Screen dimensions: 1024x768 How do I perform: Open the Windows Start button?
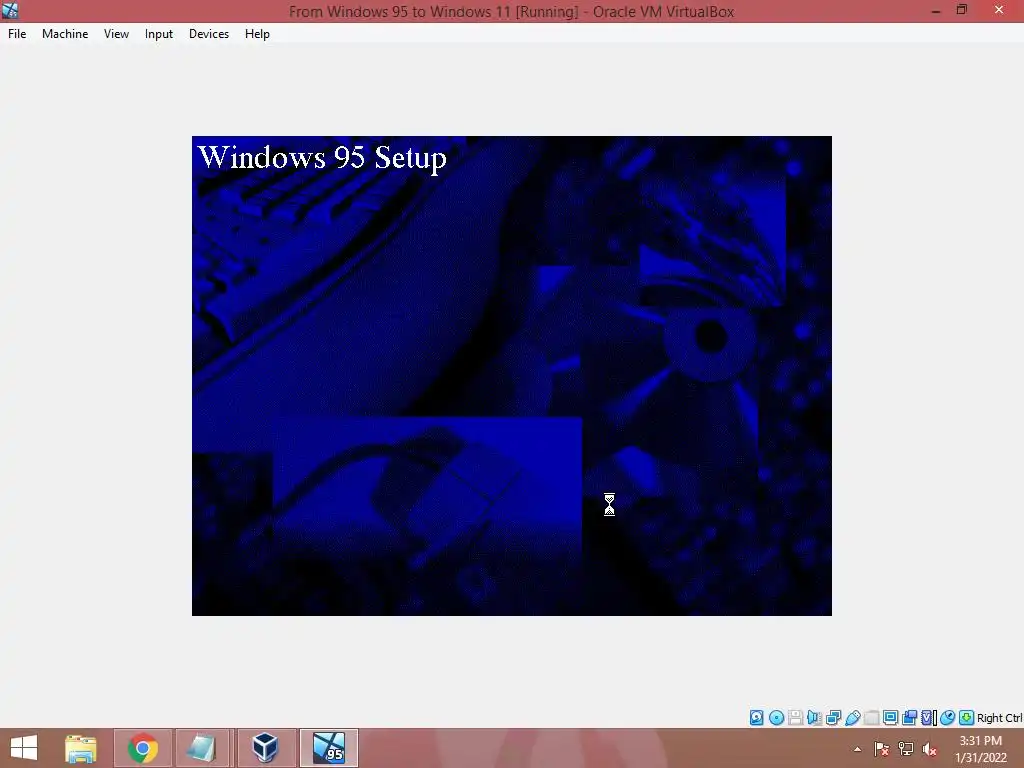[24, 748]
